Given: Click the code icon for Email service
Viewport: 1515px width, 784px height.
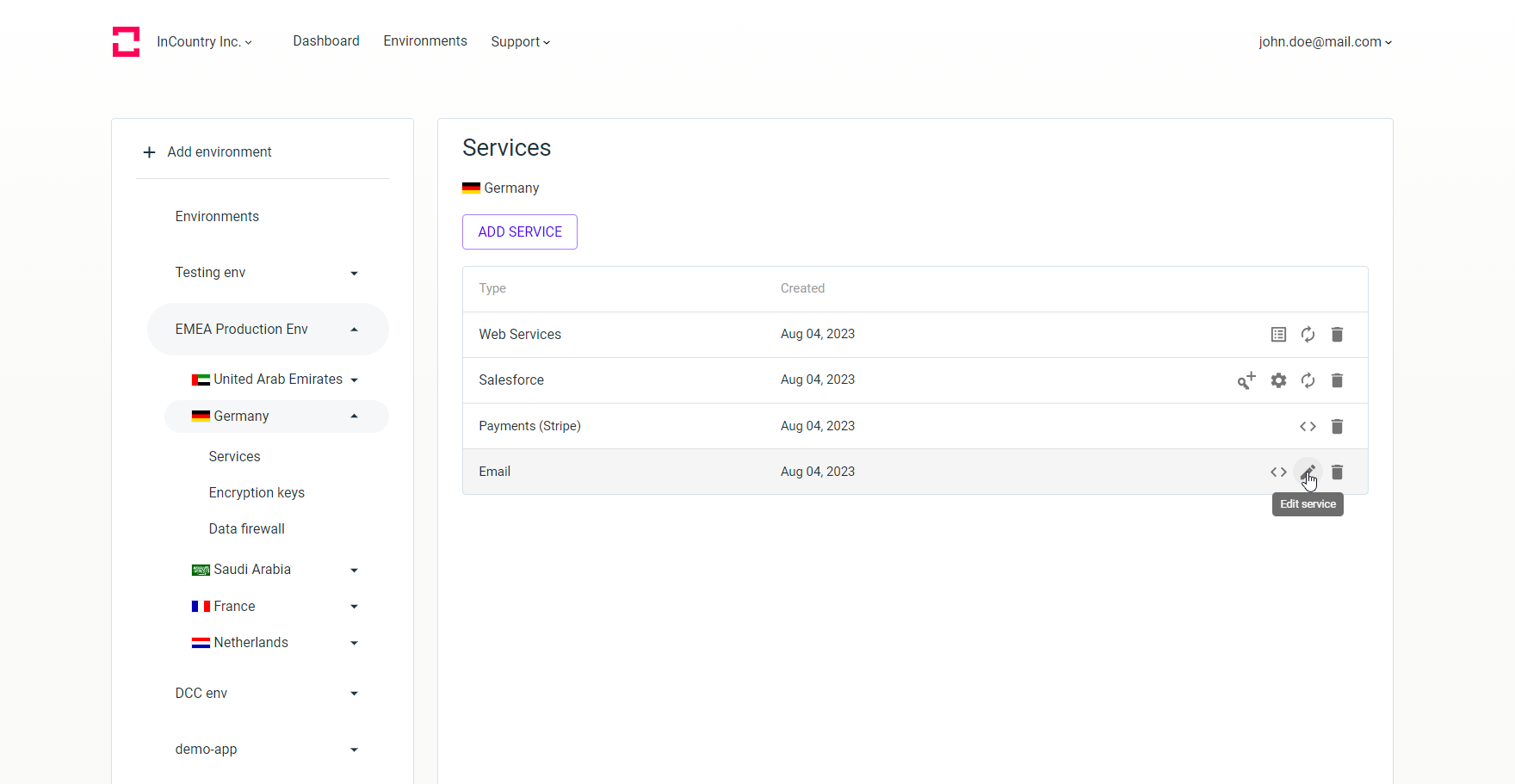Looking at the screenshot, I should [1278, 472].
